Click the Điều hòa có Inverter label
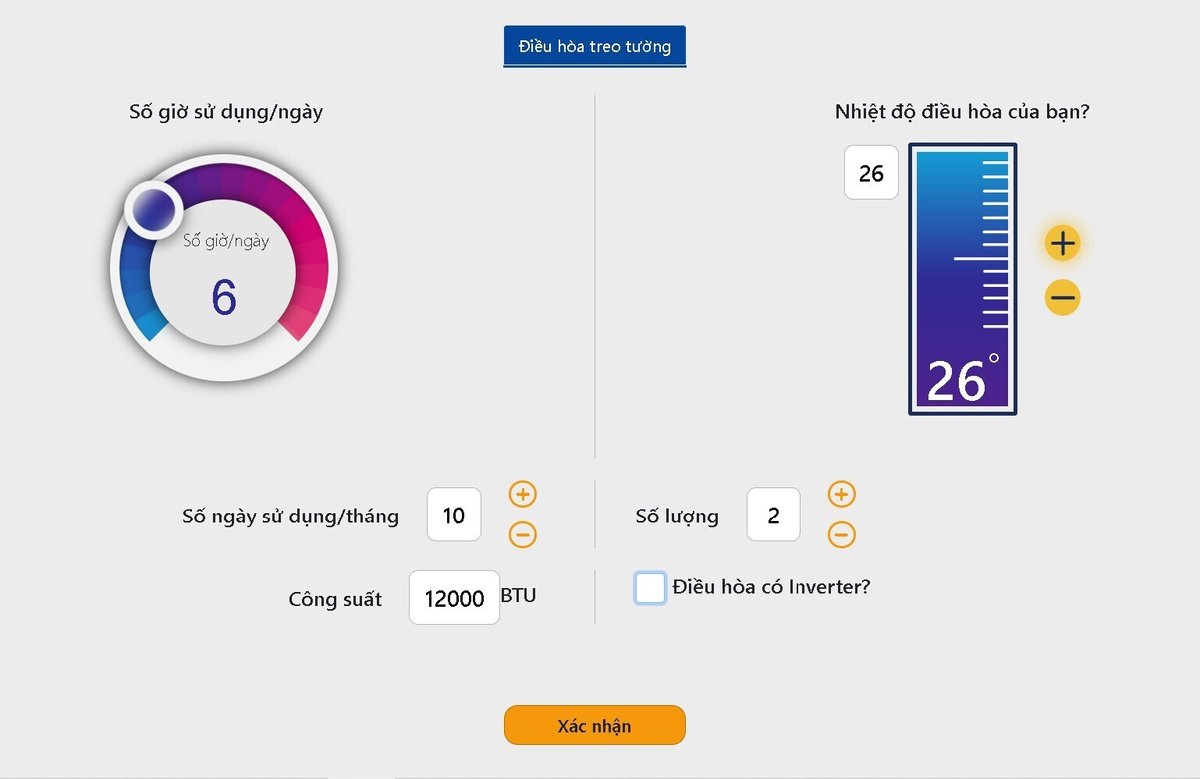Image resolution: width=1200 pixels, height=779 pixels. click(x=771, y=587)
